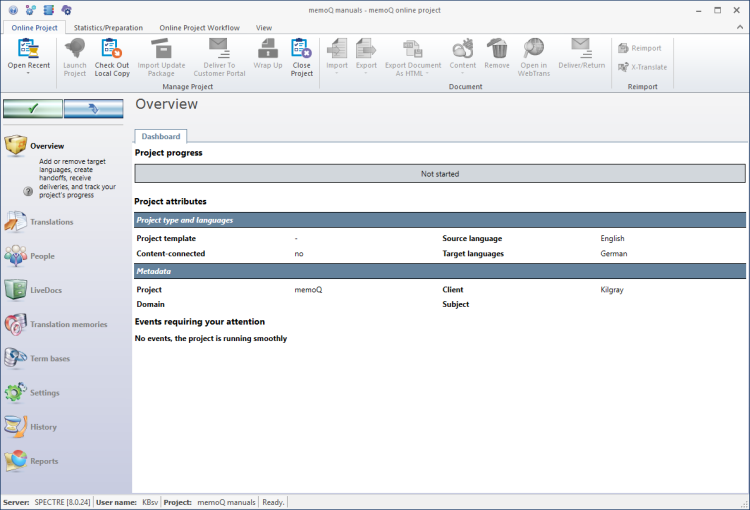This screenshot has height=510, width=750.
Task: Select the View ribbon tab
Action: pos(264,28)
